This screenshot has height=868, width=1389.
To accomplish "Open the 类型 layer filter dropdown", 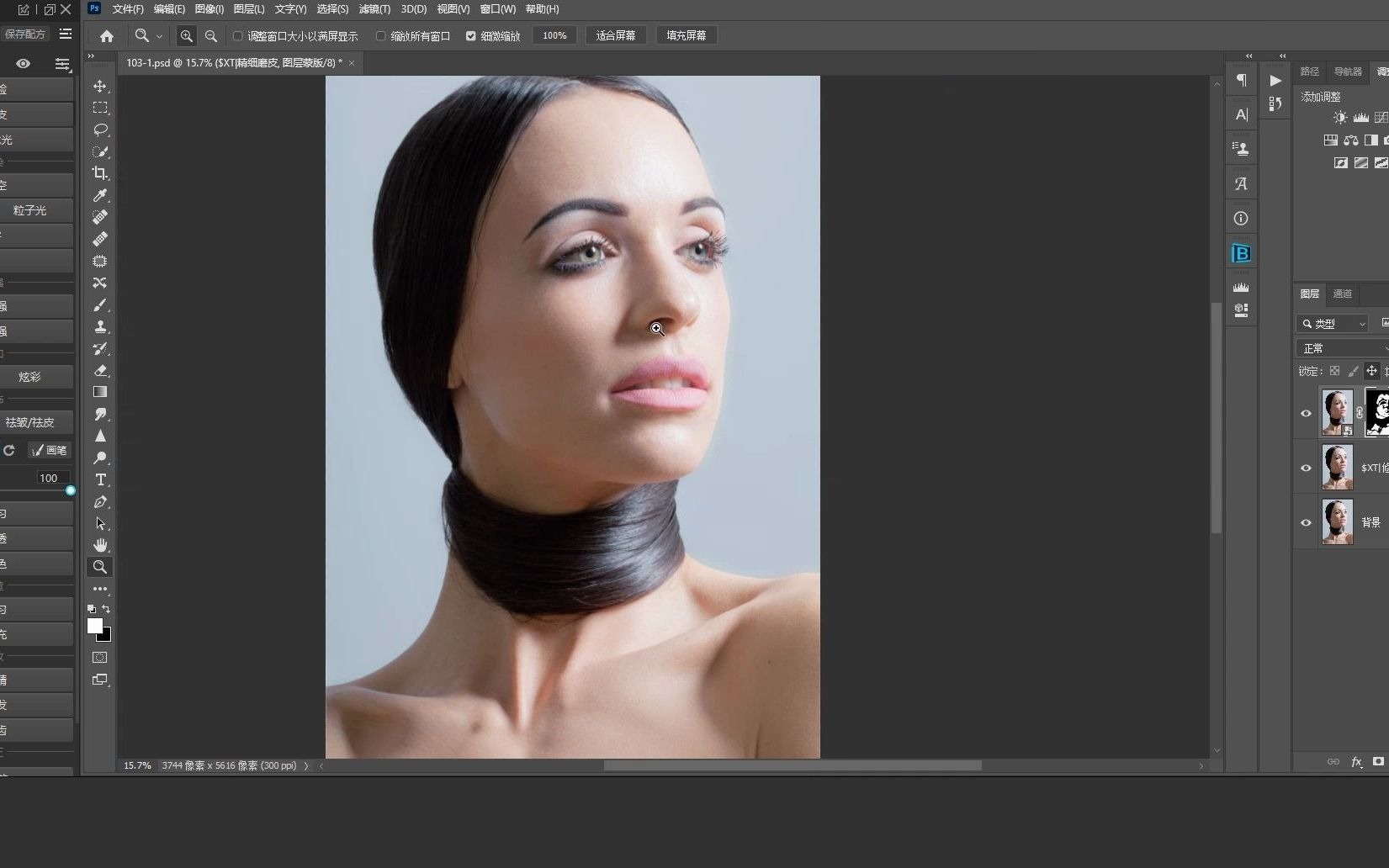I will [1334, 324].
